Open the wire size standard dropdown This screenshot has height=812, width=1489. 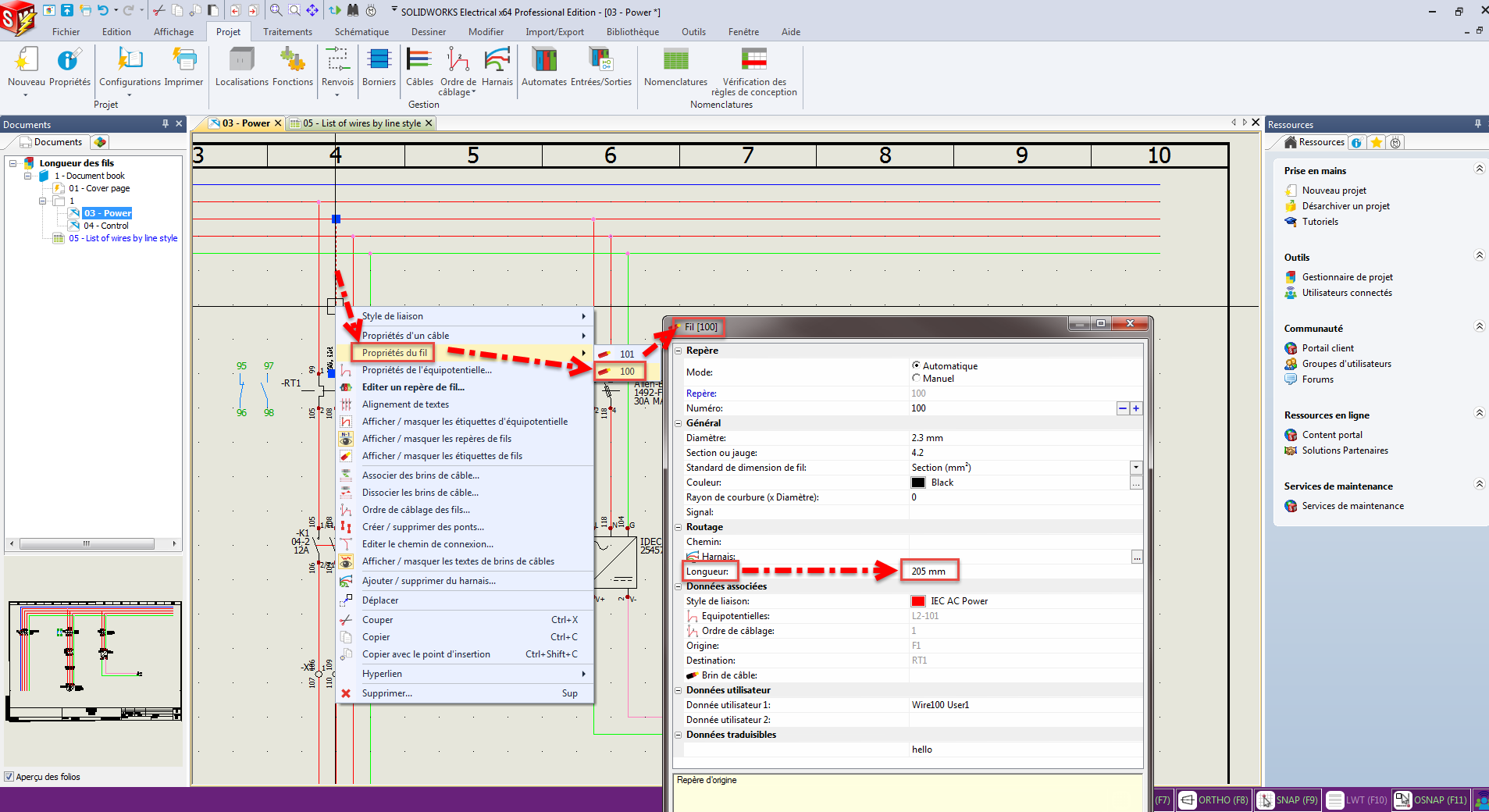click(x=1135, y=468)
